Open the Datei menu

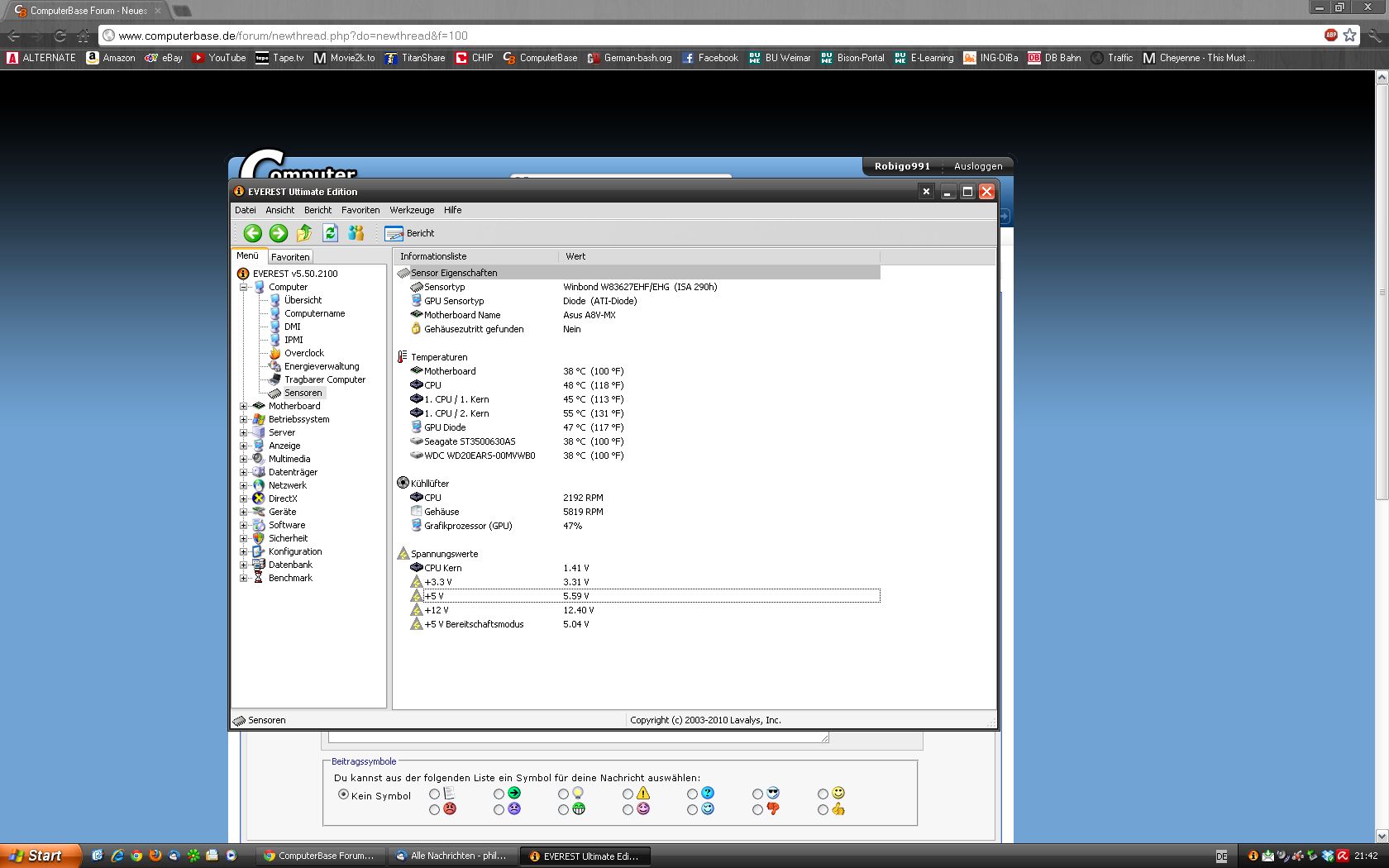(x=246, y=210)
